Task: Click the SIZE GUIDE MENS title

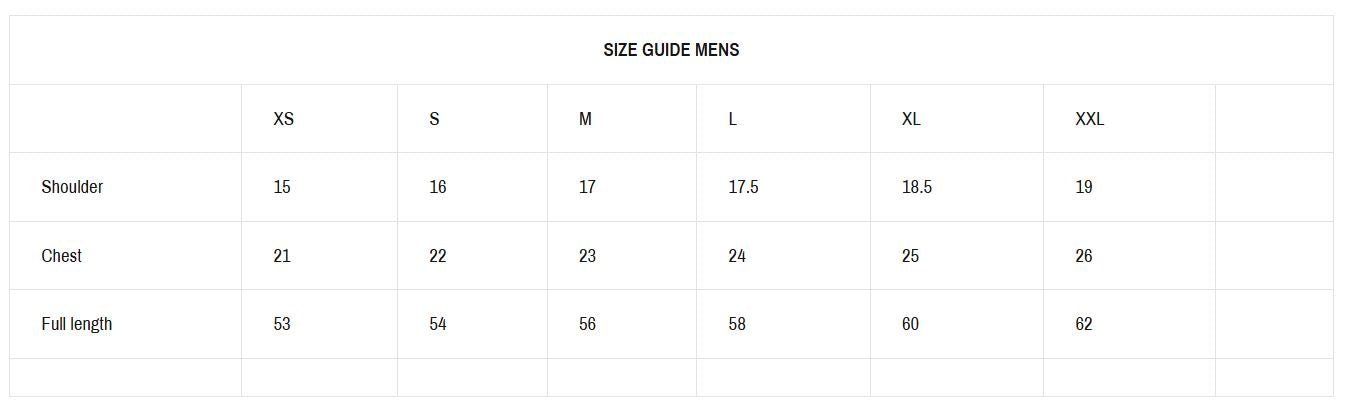Action: tap(671, 50)
